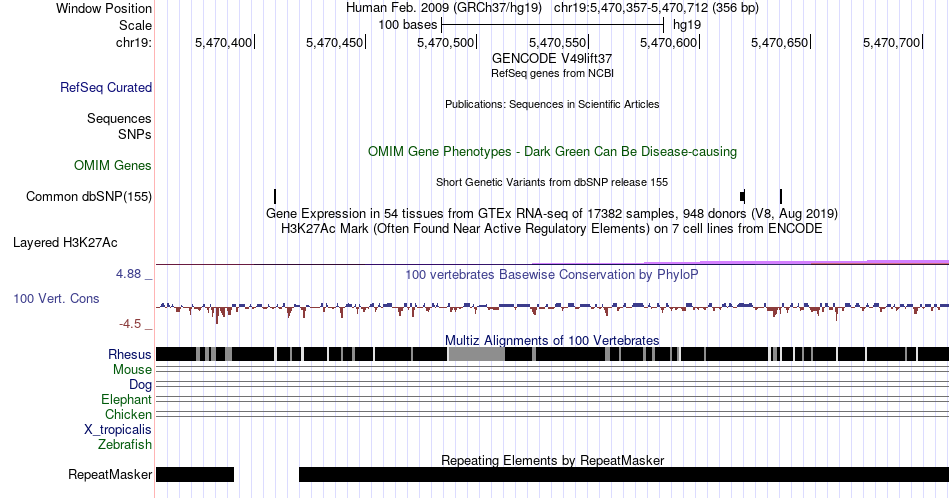Click the Sequences track label
This screenshot has height=498, width=950.
click(119, 118)
